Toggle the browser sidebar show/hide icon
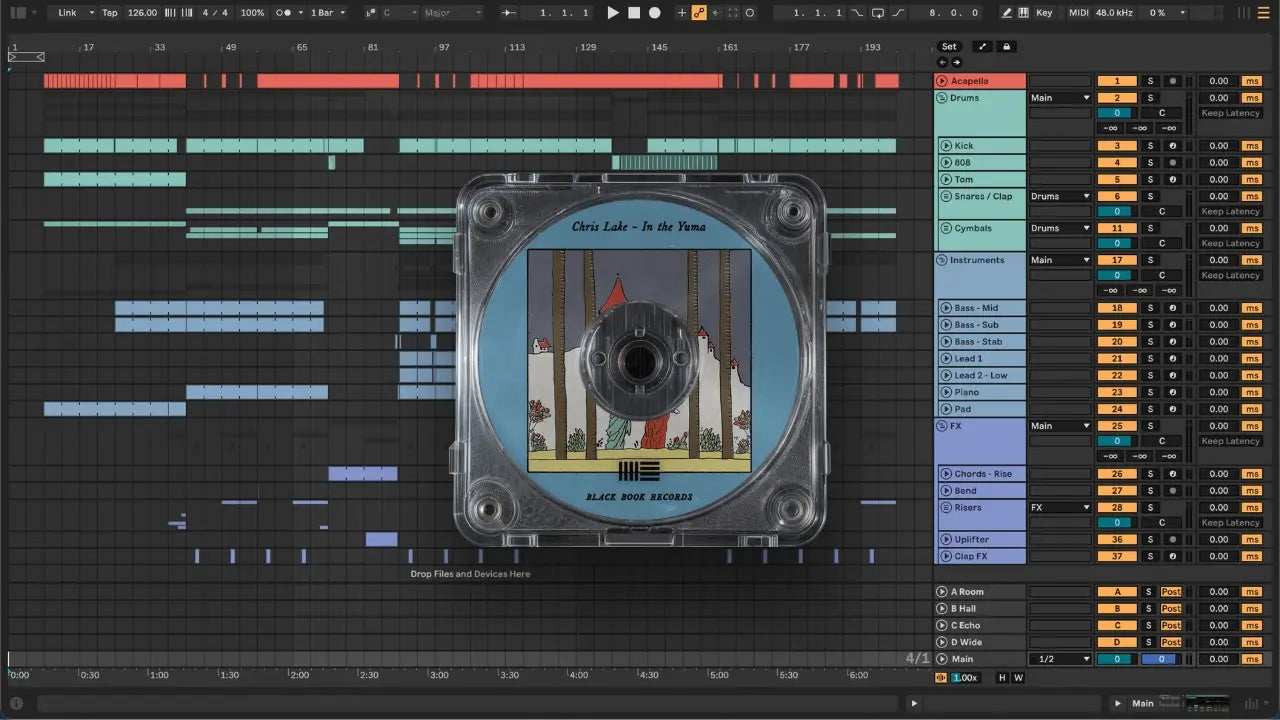The width and height of the screenshot is (1280, 720). pyautogui.click(x=18, y=13)
